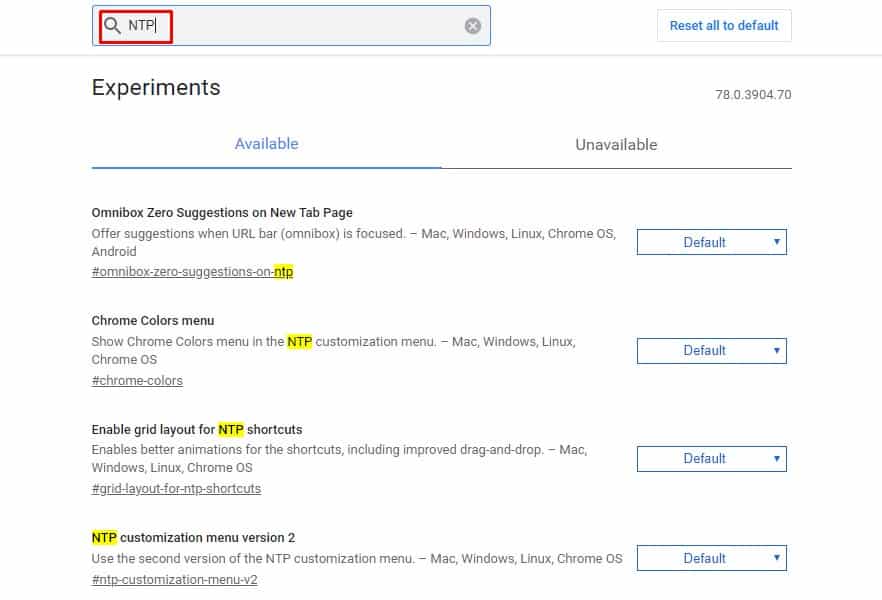Clear the search text with the X icon
882x600 pixels.
click(x=472, y=26)
